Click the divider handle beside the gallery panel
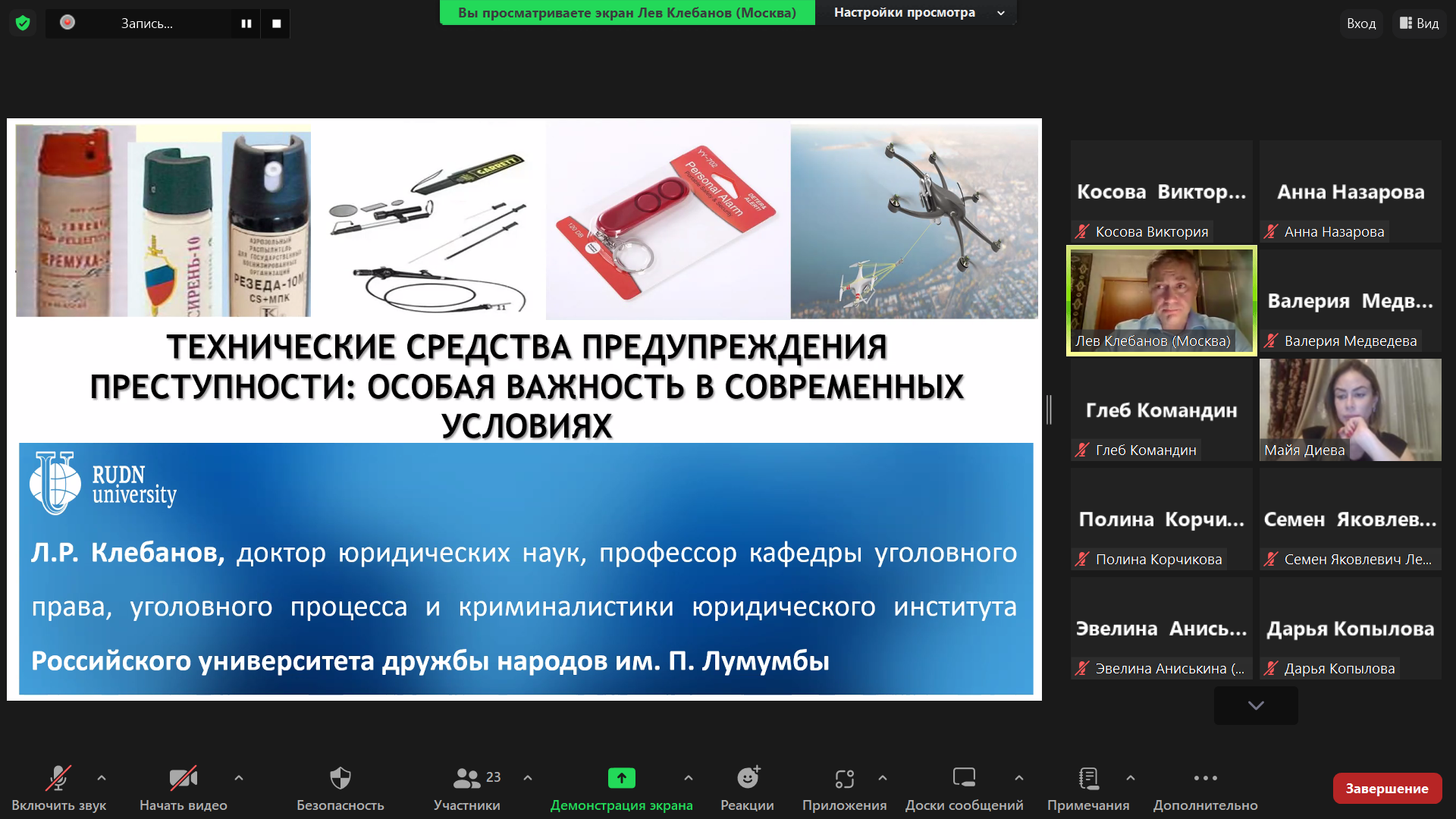1456x819 pixels. [x=1050, y=409]
